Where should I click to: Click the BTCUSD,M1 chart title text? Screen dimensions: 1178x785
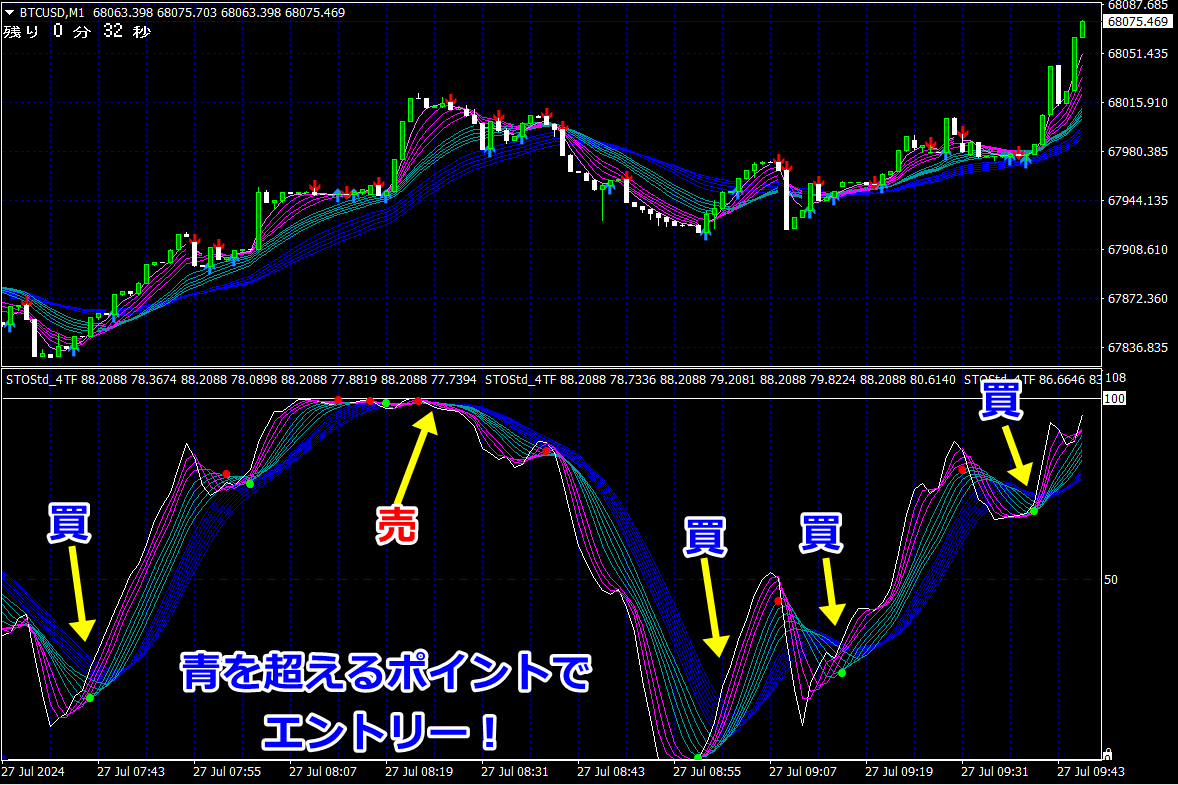click(52, 13)
